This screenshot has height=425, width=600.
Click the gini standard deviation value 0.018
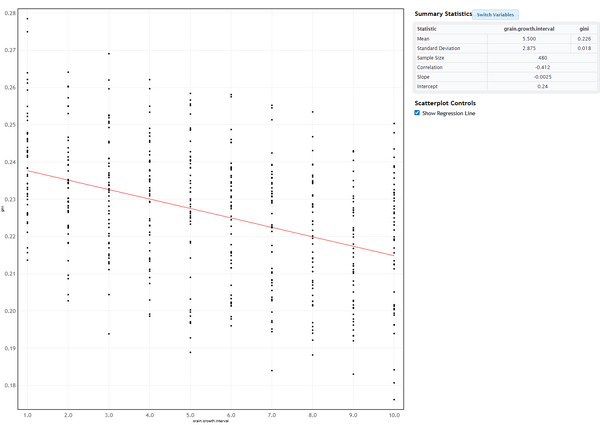pyautogui.click(x=584, y=48)
